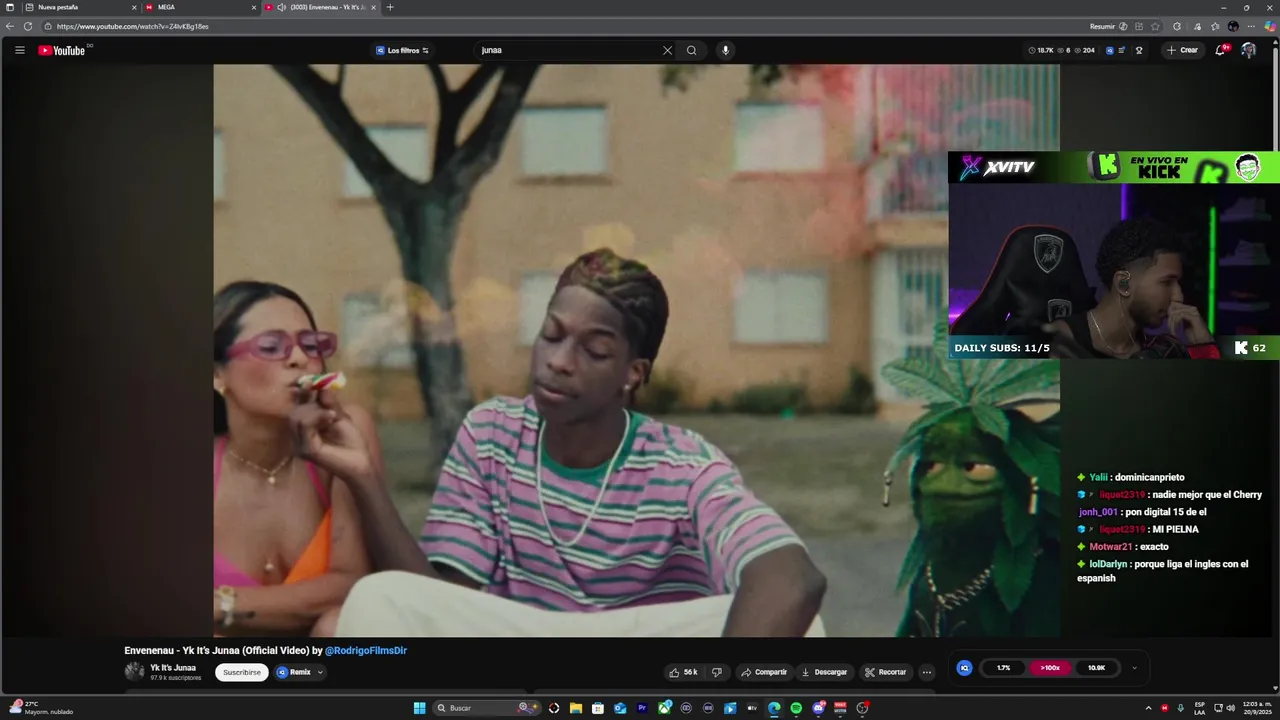This screenshot has height=720, width=1280.
Task: Go to the YouTube home logo
Action: (62, 50)
